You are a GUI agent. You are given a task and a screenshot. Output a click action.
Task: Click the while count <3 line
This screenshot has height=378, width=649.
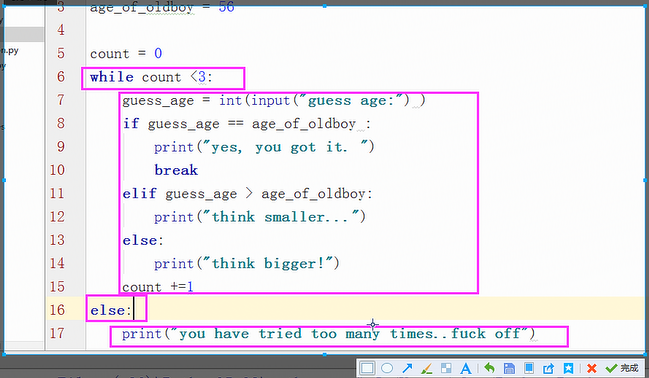pyautogui.click(x=151, y=77)
